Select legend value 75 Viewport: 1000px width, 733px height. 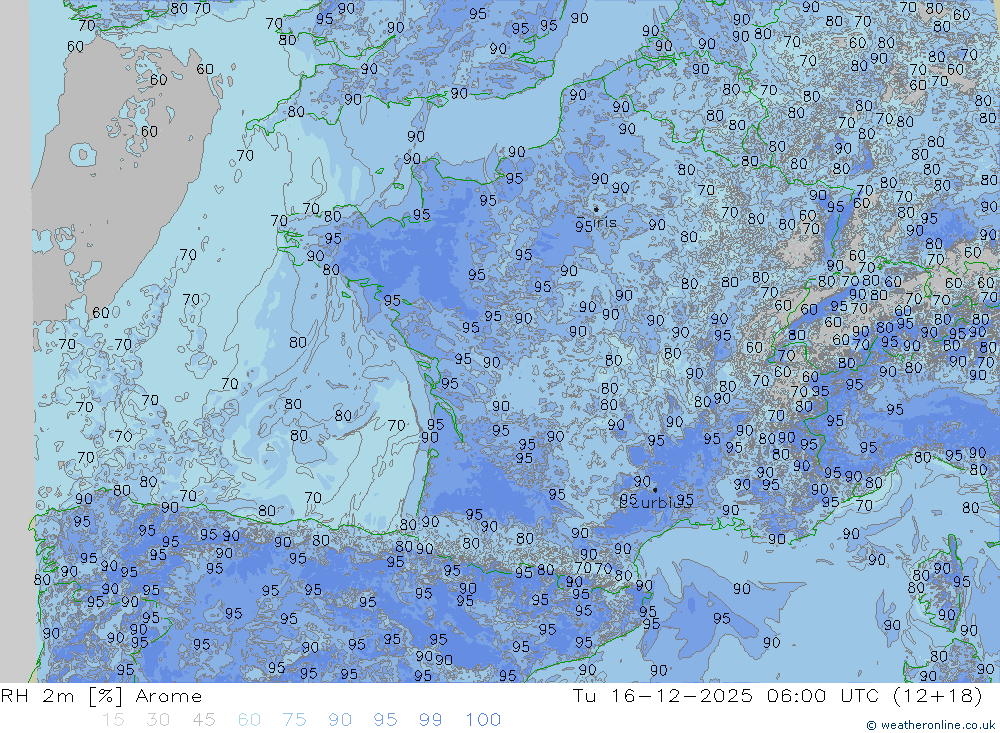pyautogui.click(x=294, y=720)
